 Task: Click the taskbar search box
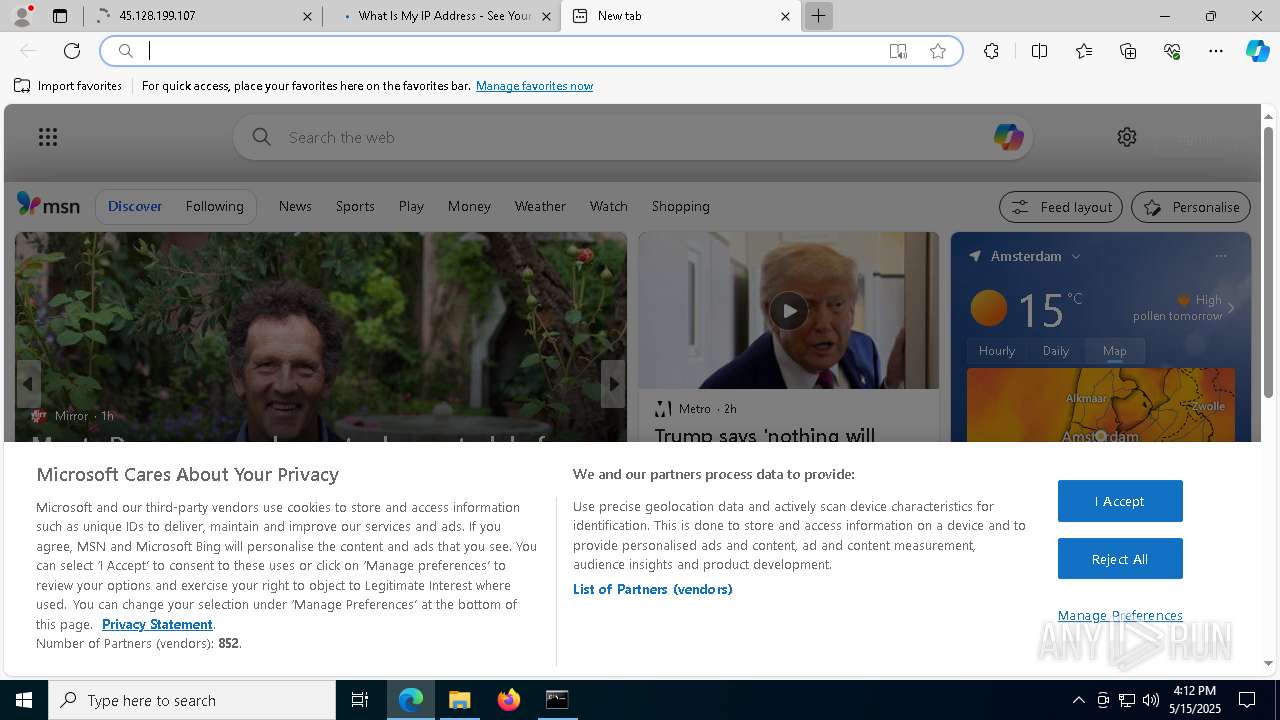point(192,700)
